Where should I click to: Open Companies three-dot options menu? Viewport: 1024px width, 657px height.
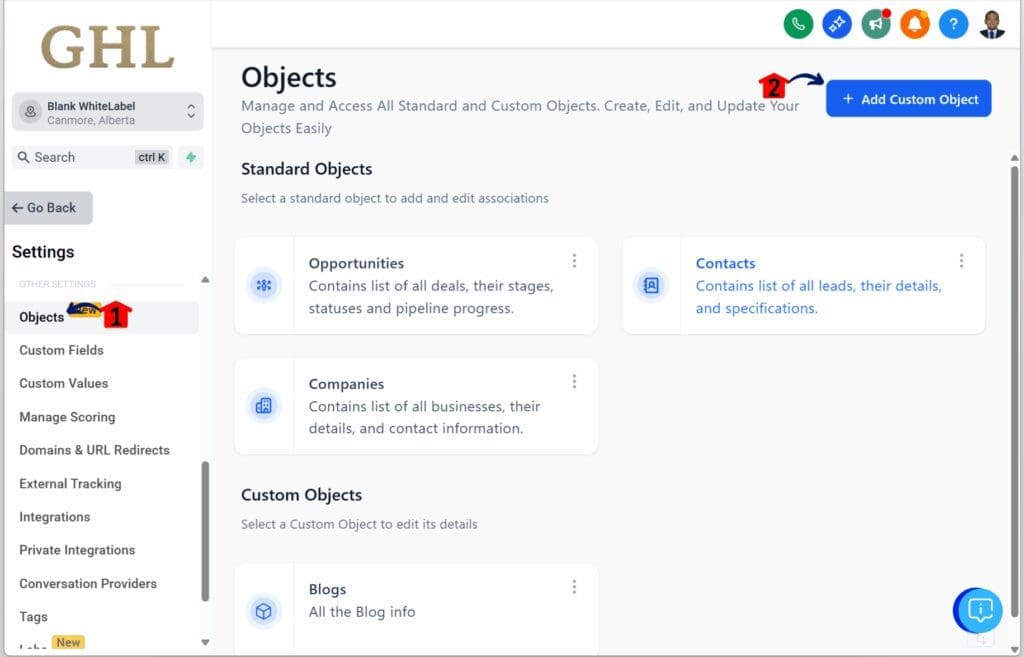(574, 381)
